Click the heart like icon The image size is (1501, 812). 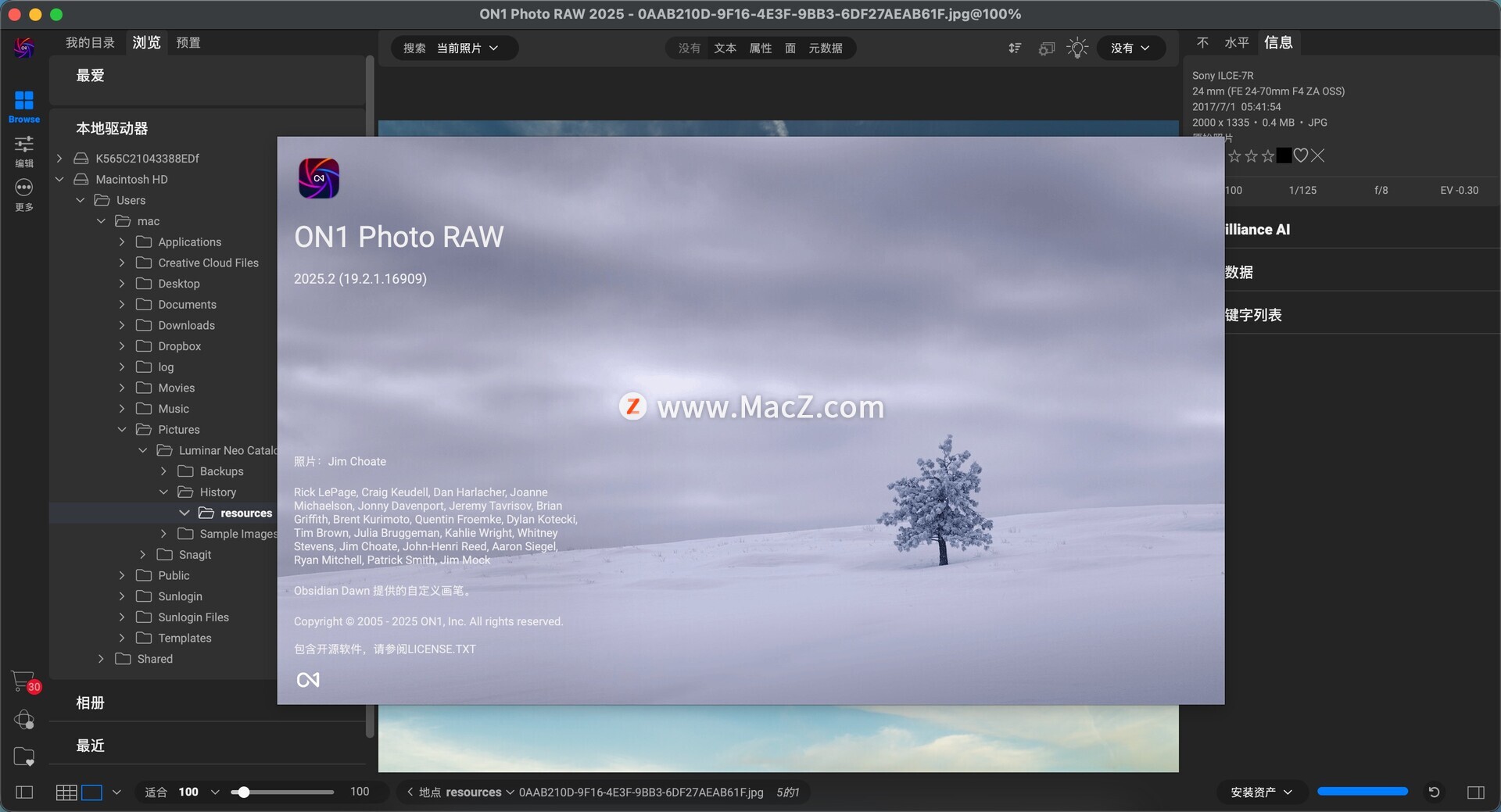[1301, 156]
